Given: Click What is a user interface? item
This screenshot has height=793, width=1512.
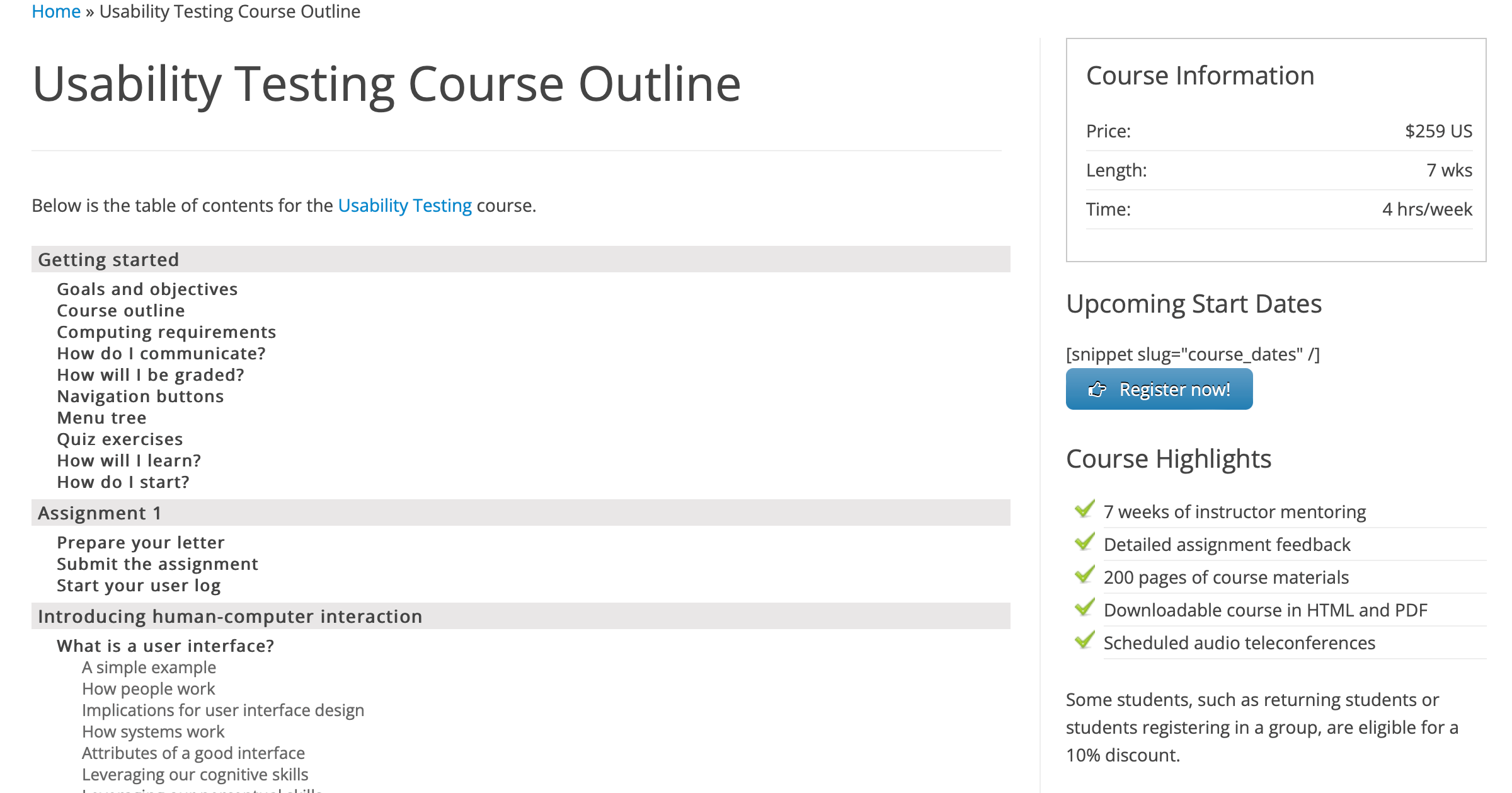Looking at the screenshot, I should tap(165, 646).
